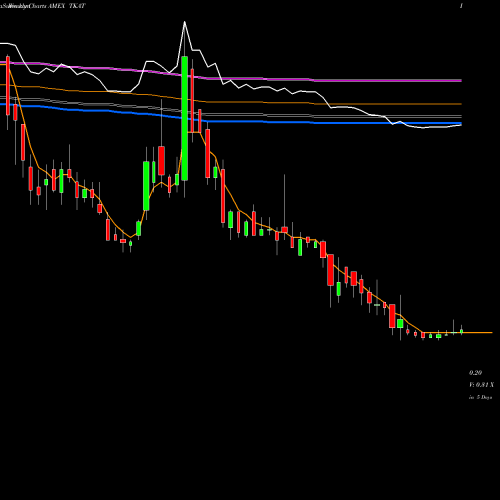Click the '0.20' price value
The image size is (500, 500).
(475, 373)
